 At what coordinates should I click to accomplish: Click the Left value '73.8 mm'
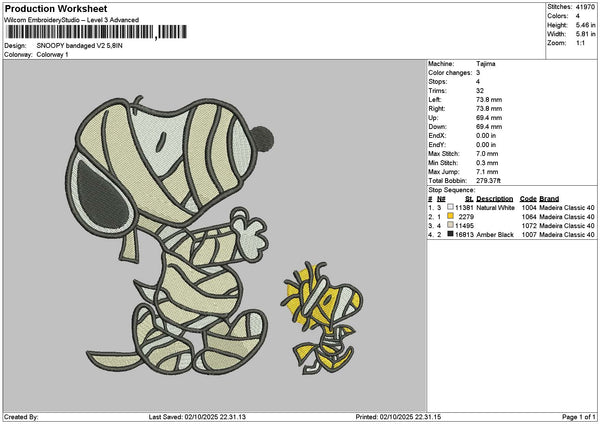pos(489,100)
